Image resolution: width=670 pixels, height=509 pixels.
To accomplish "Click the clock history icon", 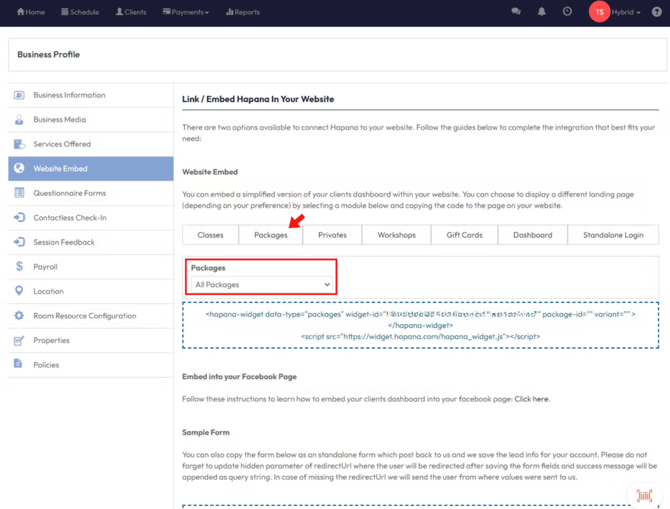I will [567, 12].
